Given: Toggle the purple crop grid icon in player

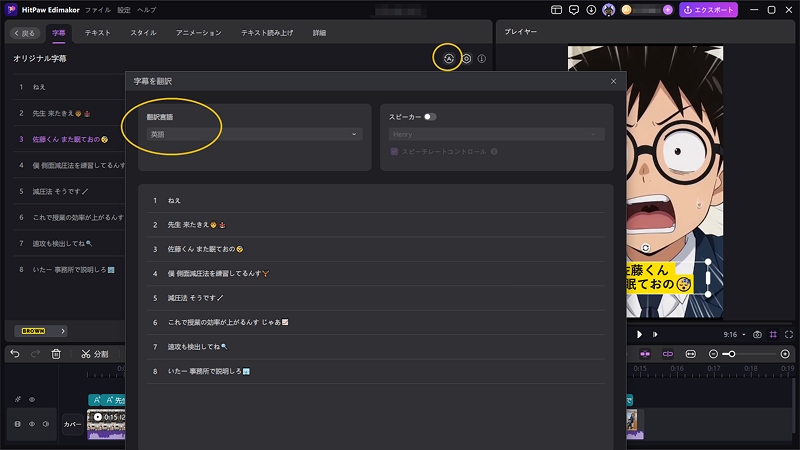Looking at the screenshot, I should click(x=773, y=335).
